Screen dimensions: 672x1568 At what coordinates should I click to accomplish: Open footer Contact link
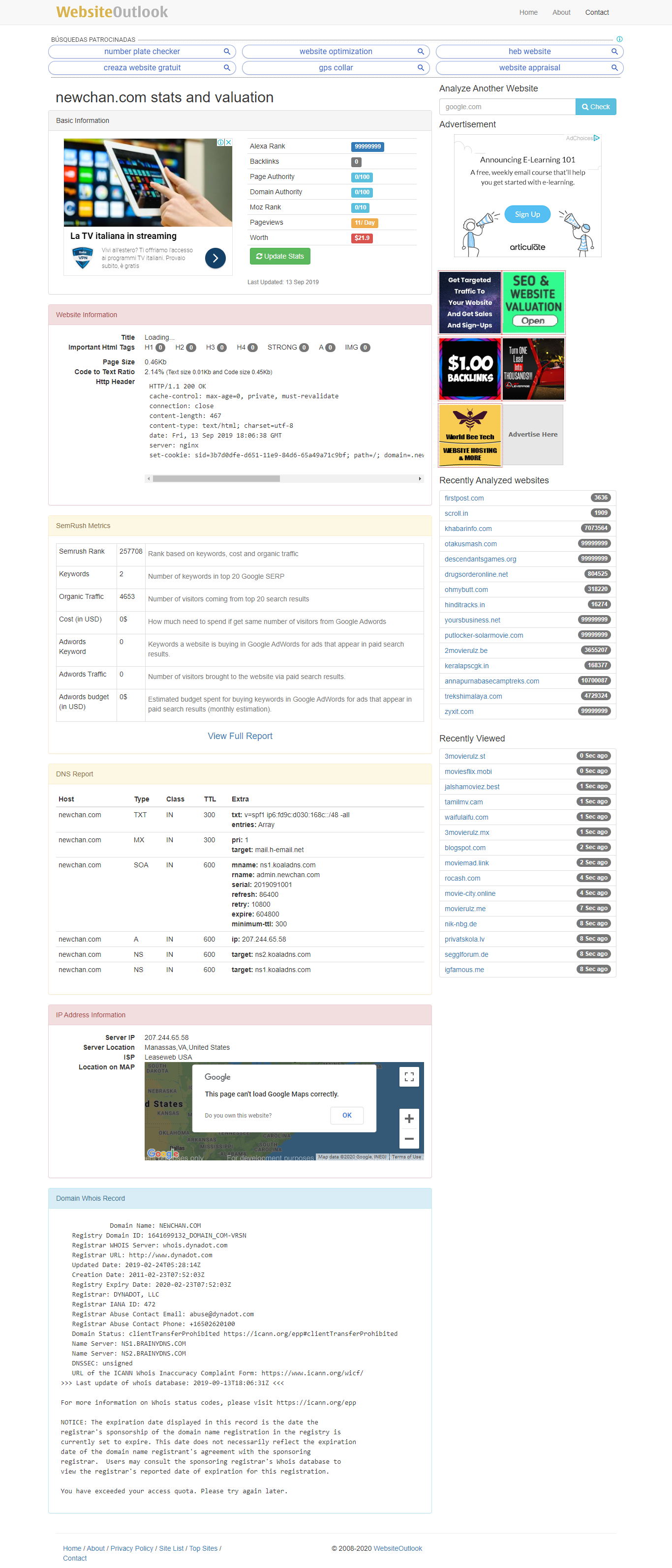tap(75, 1558)
